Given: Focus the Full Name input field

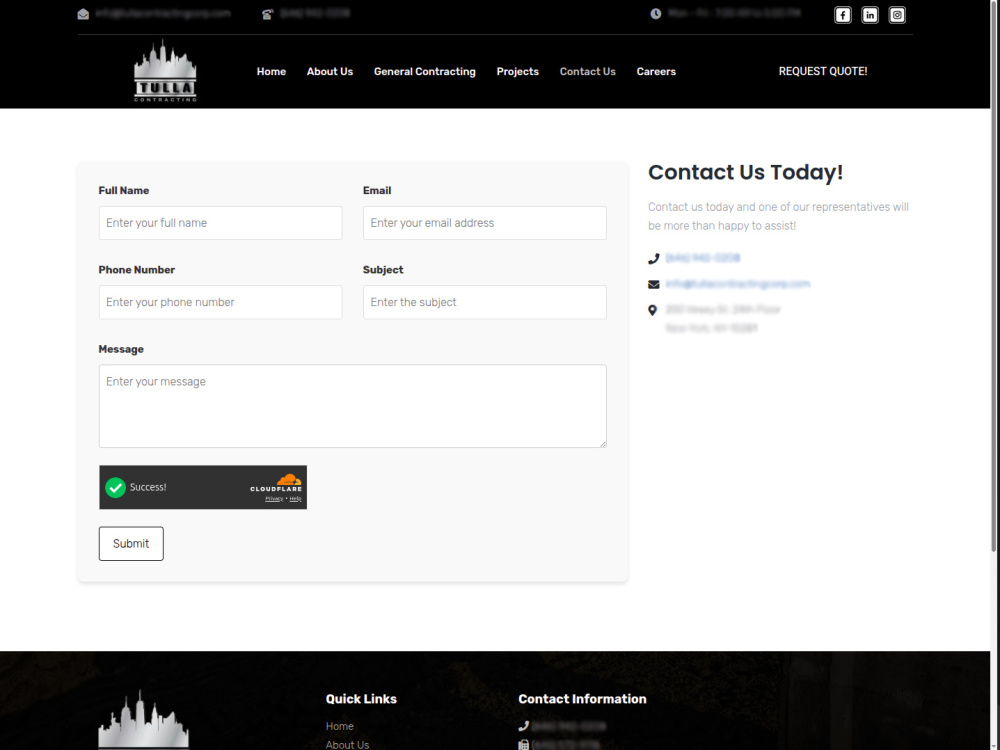Looking at the screenshot, I should pos(220,223).
